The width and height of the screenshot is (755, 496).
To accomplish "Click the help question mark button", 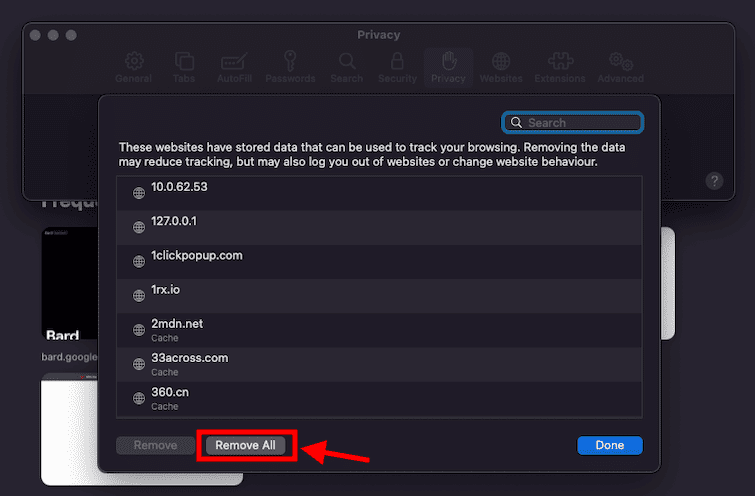I will click(x=714, y=181).
